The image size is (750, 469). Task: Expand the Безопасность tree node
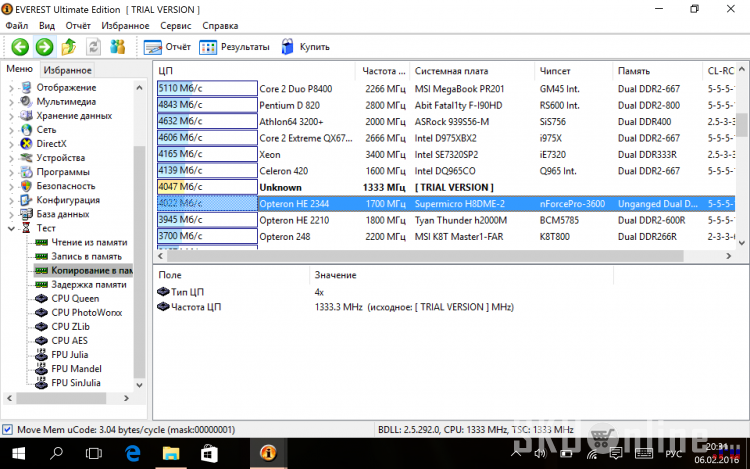[x=11, y=186]
